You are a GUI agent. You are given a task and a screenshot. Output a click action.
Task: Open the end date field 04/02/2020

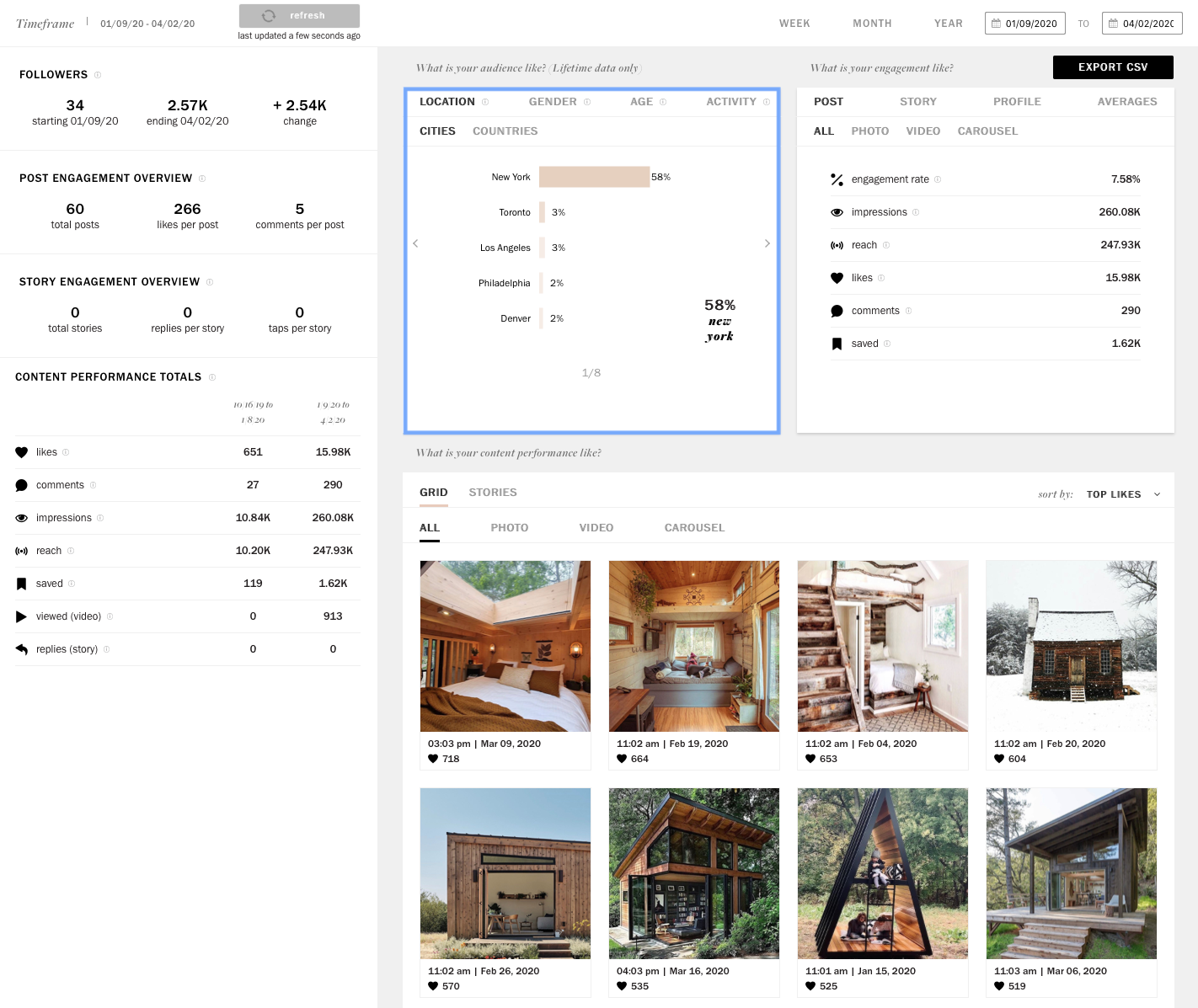pyautogui.click(x=1142, y=24)
